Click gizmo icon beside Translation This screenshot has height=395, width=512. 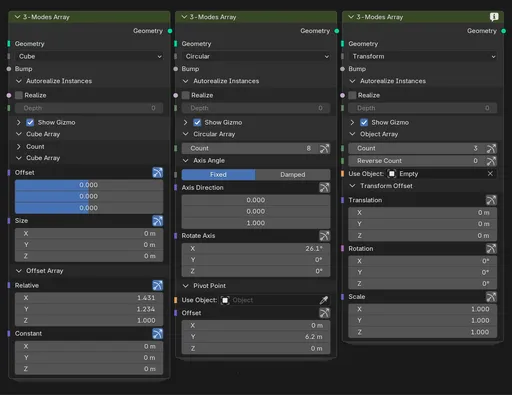point(491,200)
